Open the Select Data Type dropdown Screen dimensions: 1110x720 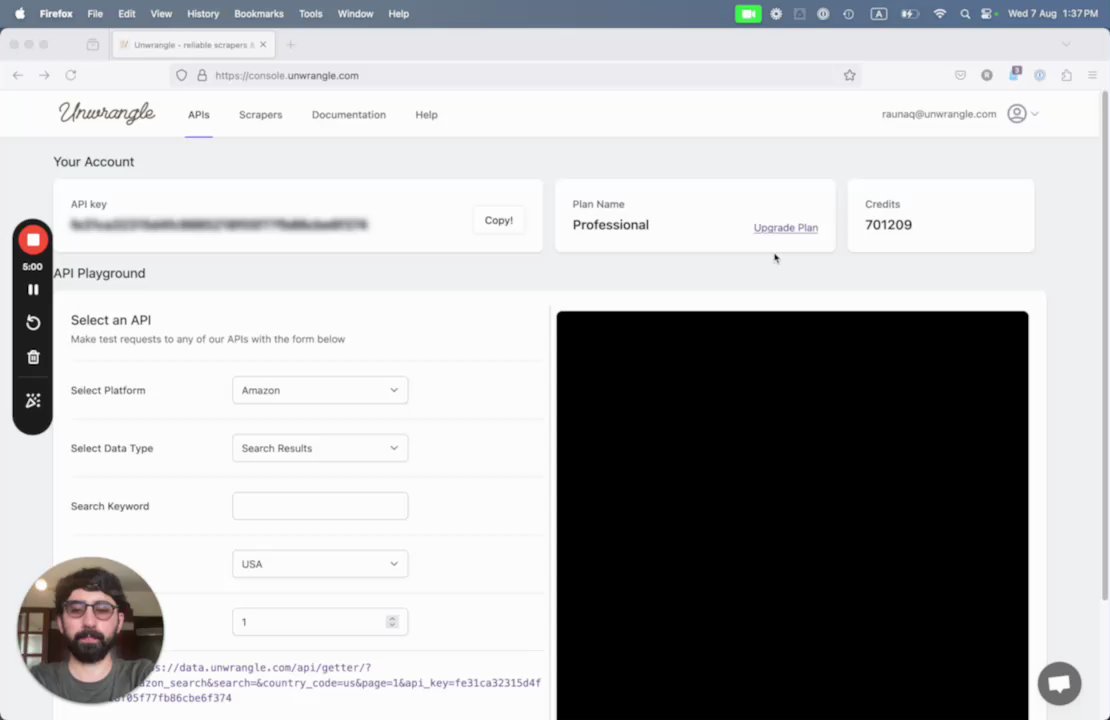point(320,448)
